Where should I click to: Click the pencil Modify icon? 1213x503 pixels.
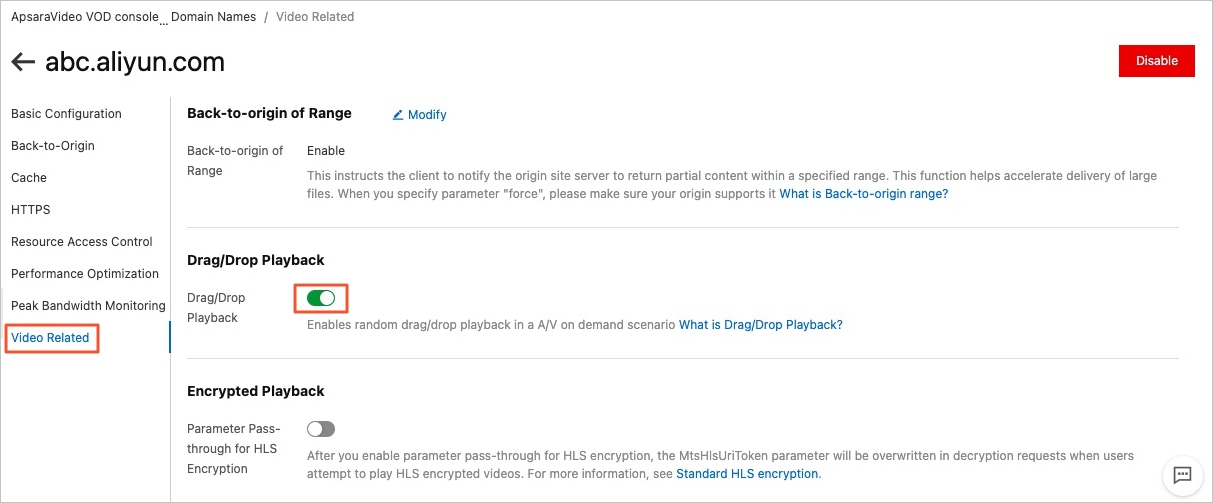point(398,115)
